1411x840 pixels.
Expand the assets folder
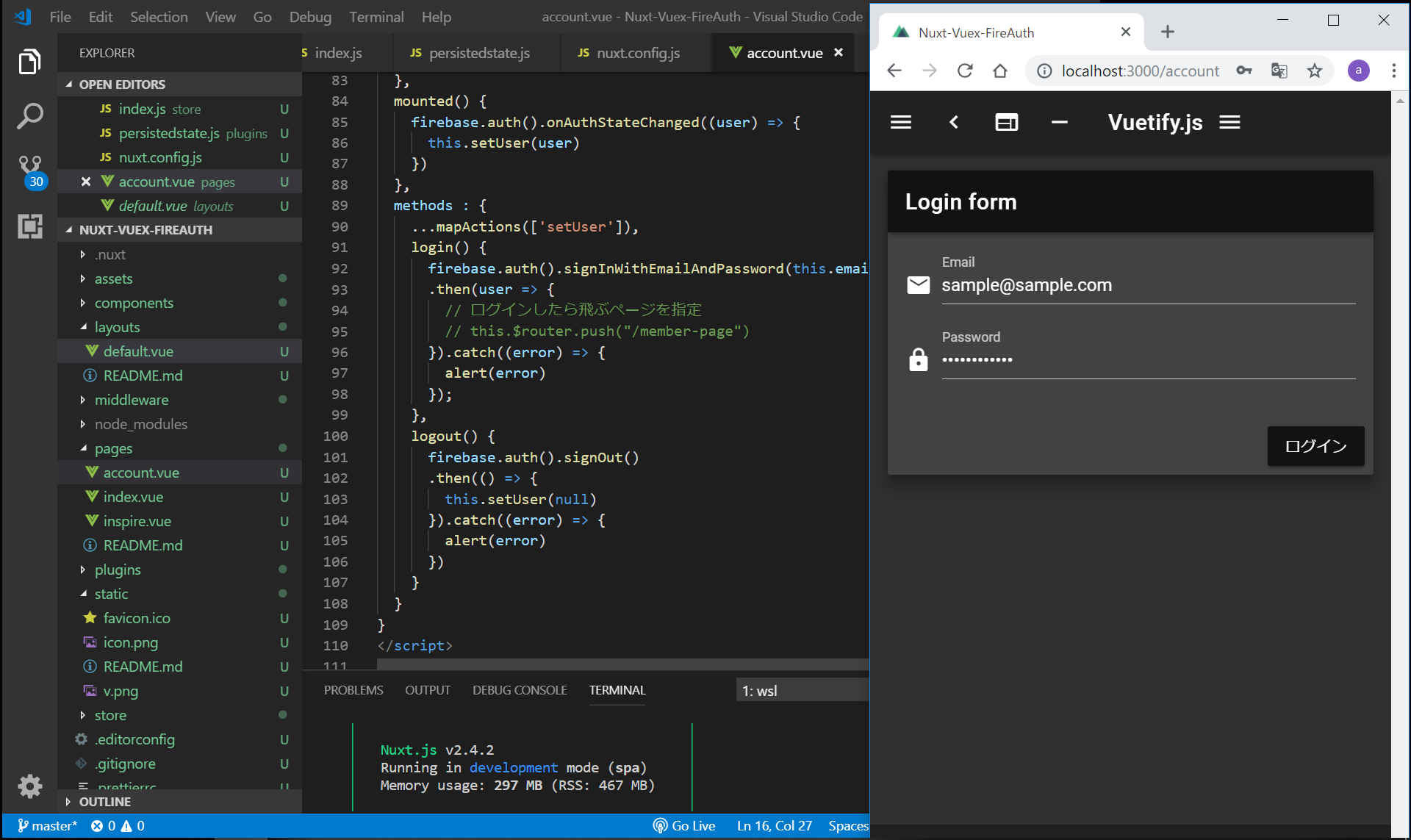pyautogui.click(x=179, y=279)
